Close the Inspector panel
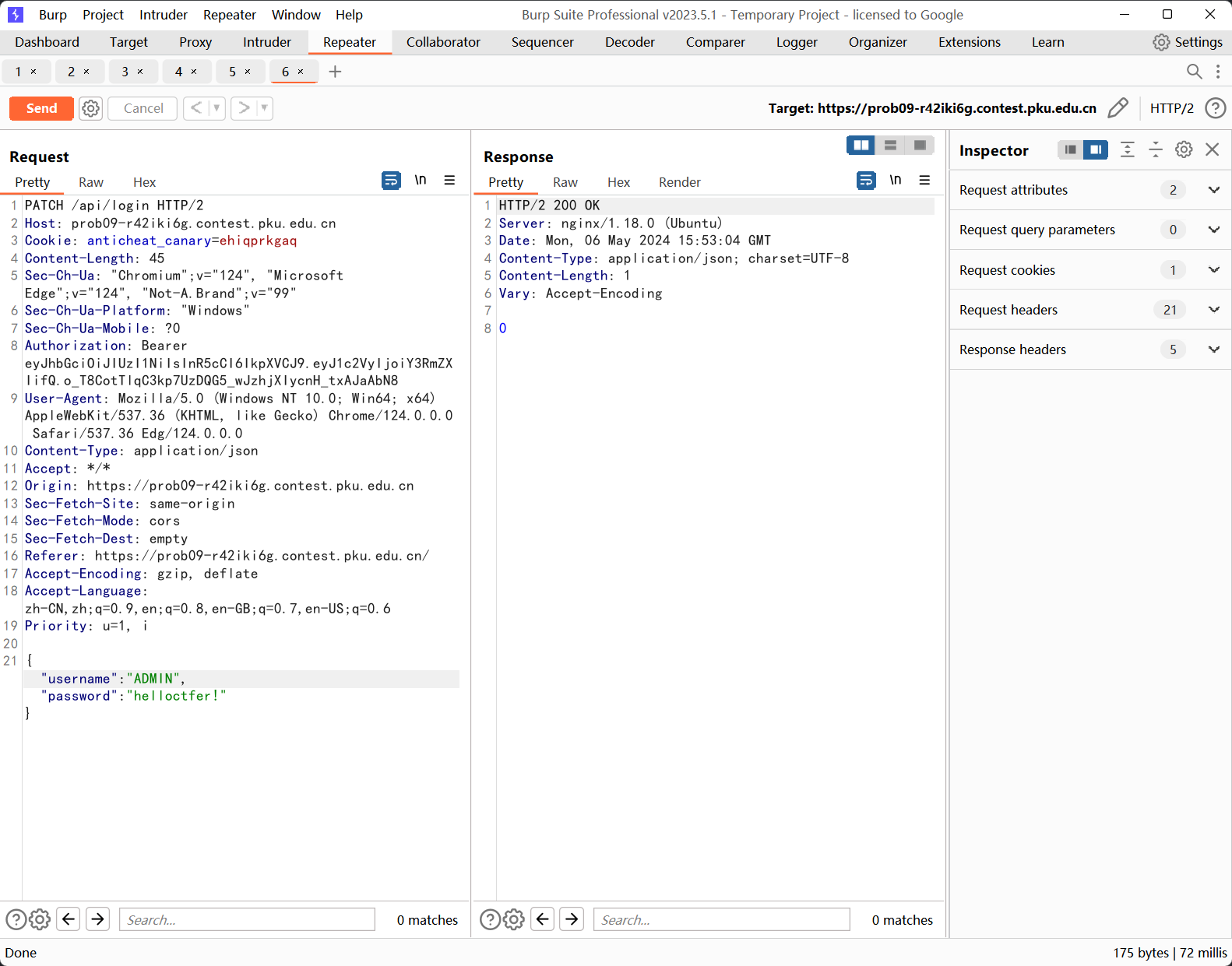1232x966 pixels. pos(1212,149)
